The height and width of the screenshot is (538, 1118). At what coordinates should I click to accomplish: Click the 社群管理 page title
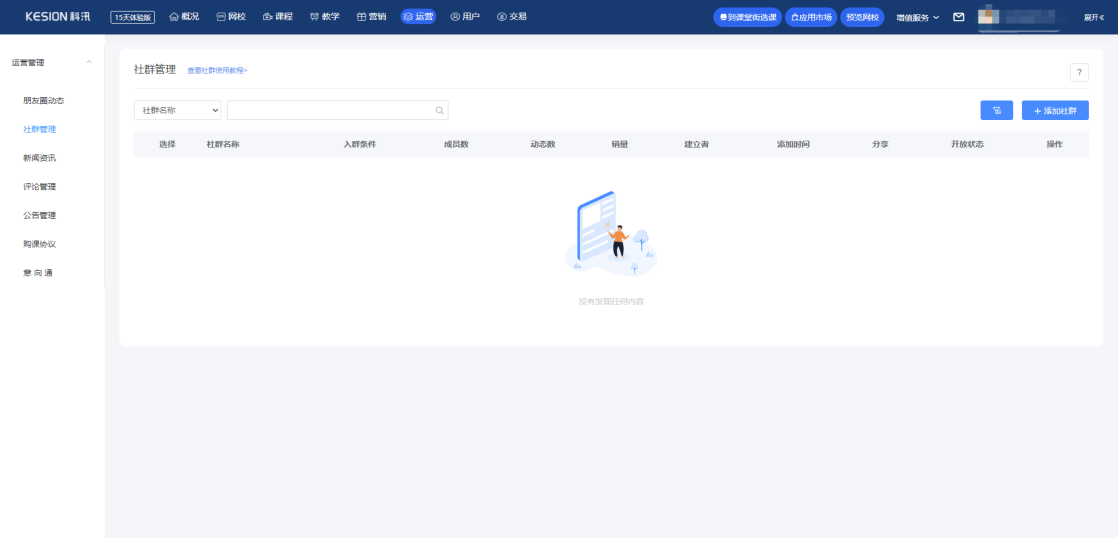coord(155,70)
